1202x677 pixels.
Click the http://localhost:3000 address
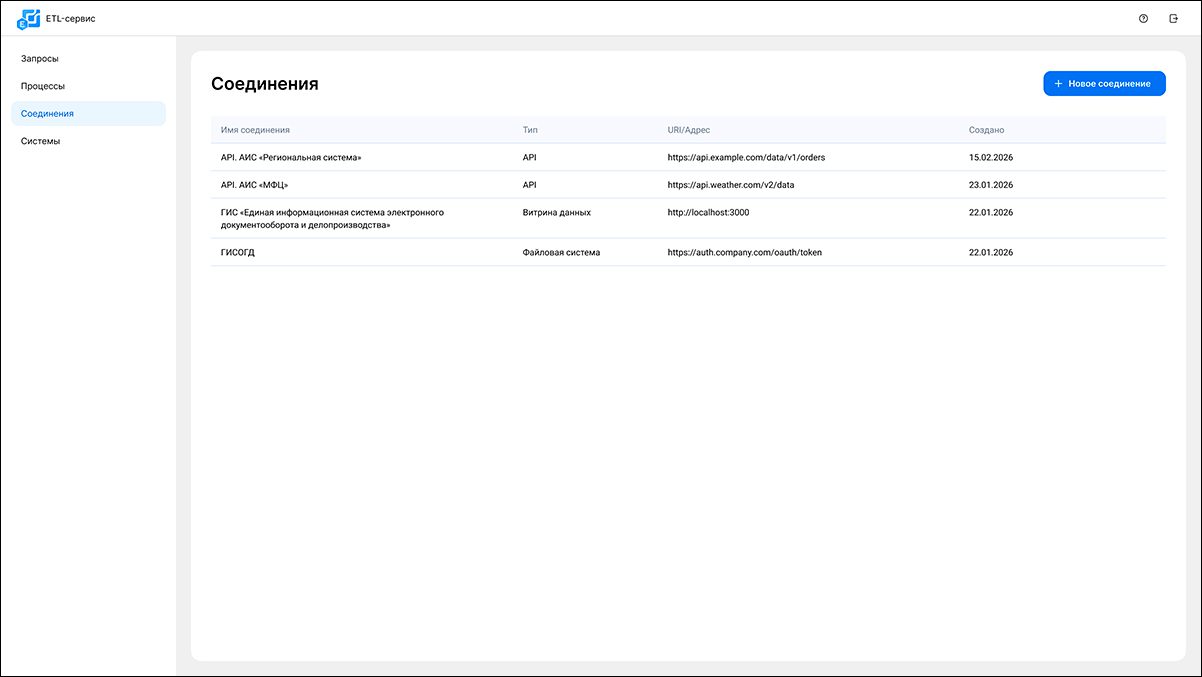click(x=708, y=213)
